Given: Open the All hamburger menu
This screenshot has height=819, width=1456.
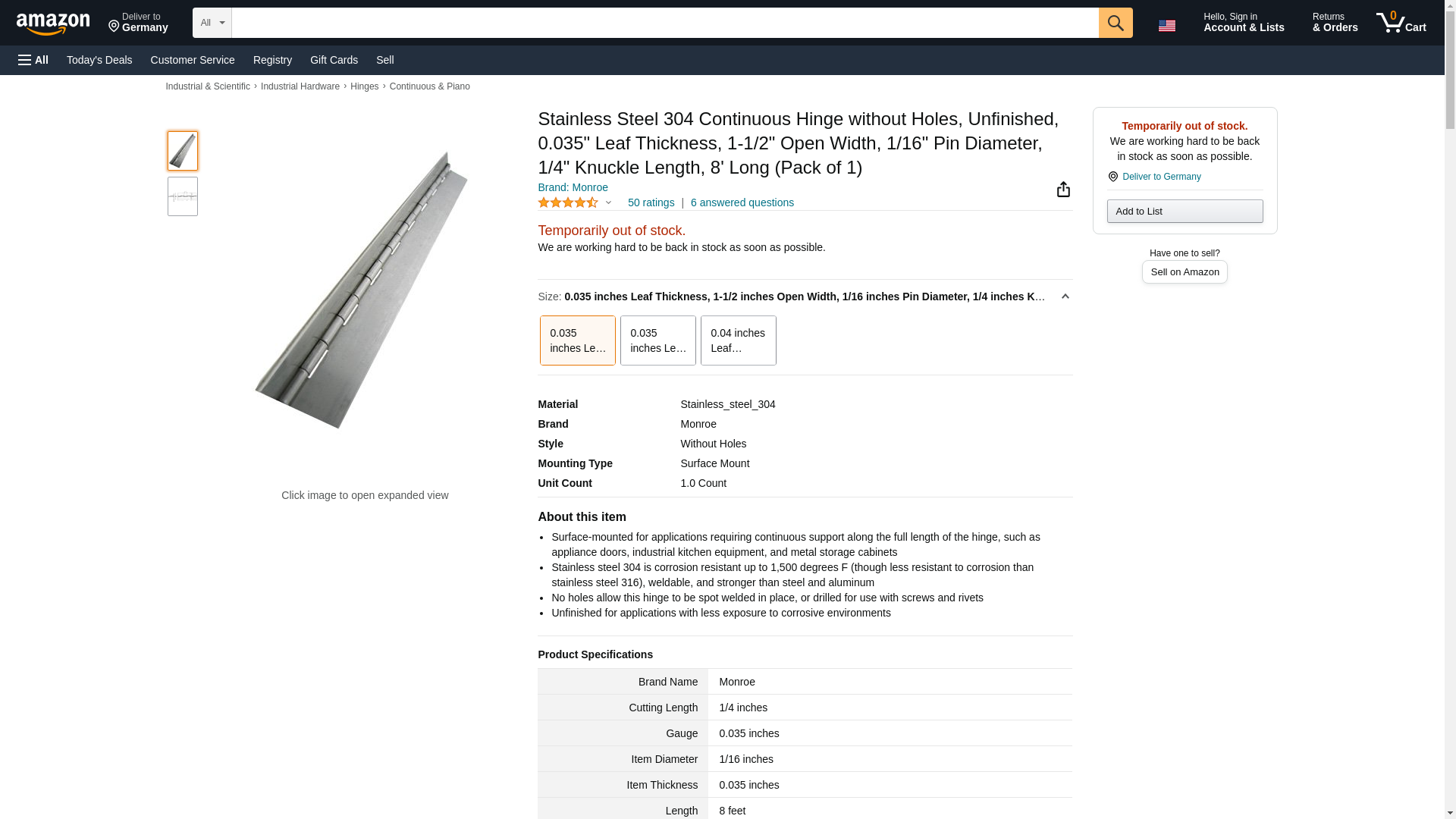Looking at the screenshot, I should click(33, 60).
